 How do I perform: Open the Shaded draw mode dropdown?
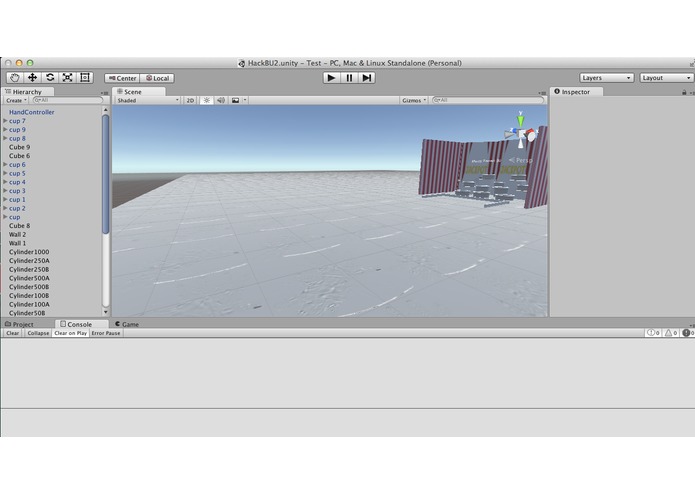(148, 101)
